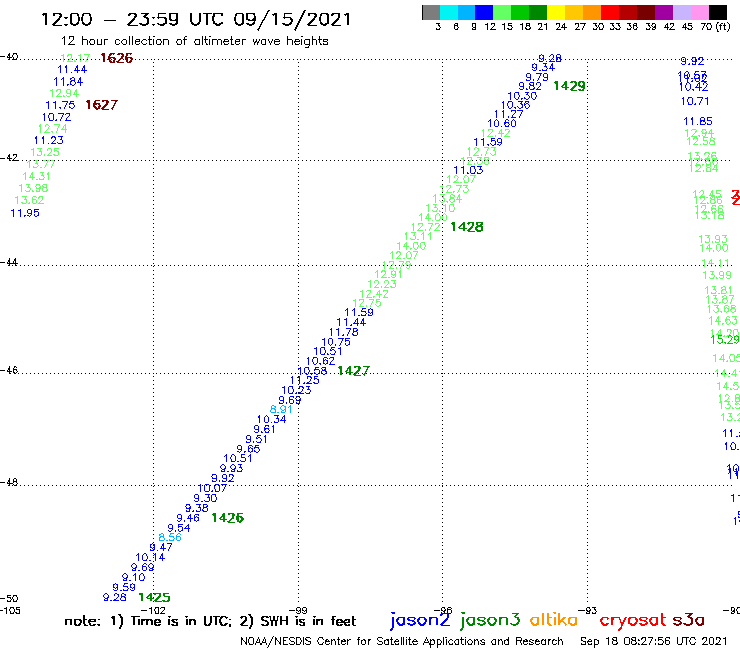Click the wave height value 10.72

tap(57, 117)
